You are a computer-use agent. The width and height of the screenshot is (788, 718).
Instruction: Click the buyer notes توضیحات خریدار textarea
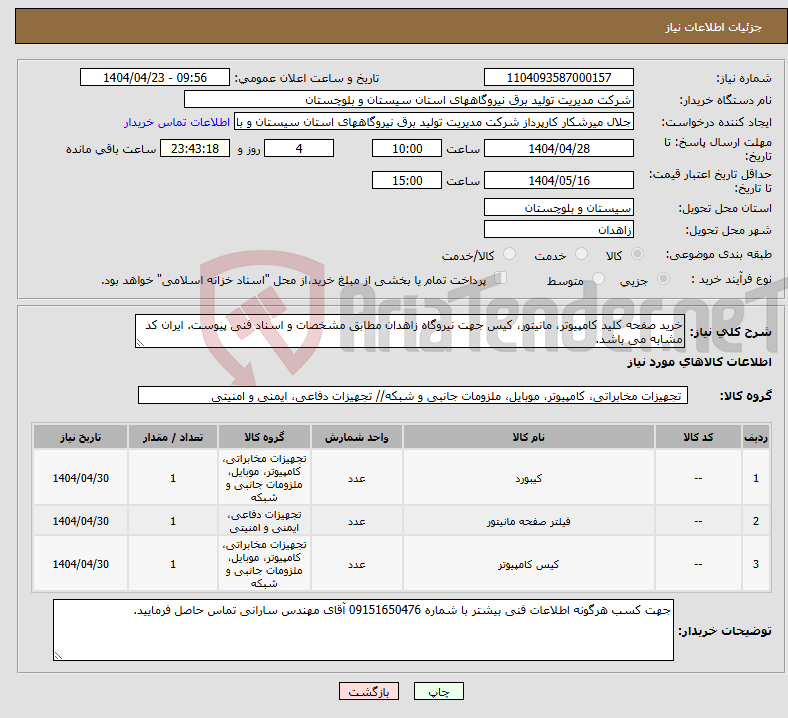363,630
